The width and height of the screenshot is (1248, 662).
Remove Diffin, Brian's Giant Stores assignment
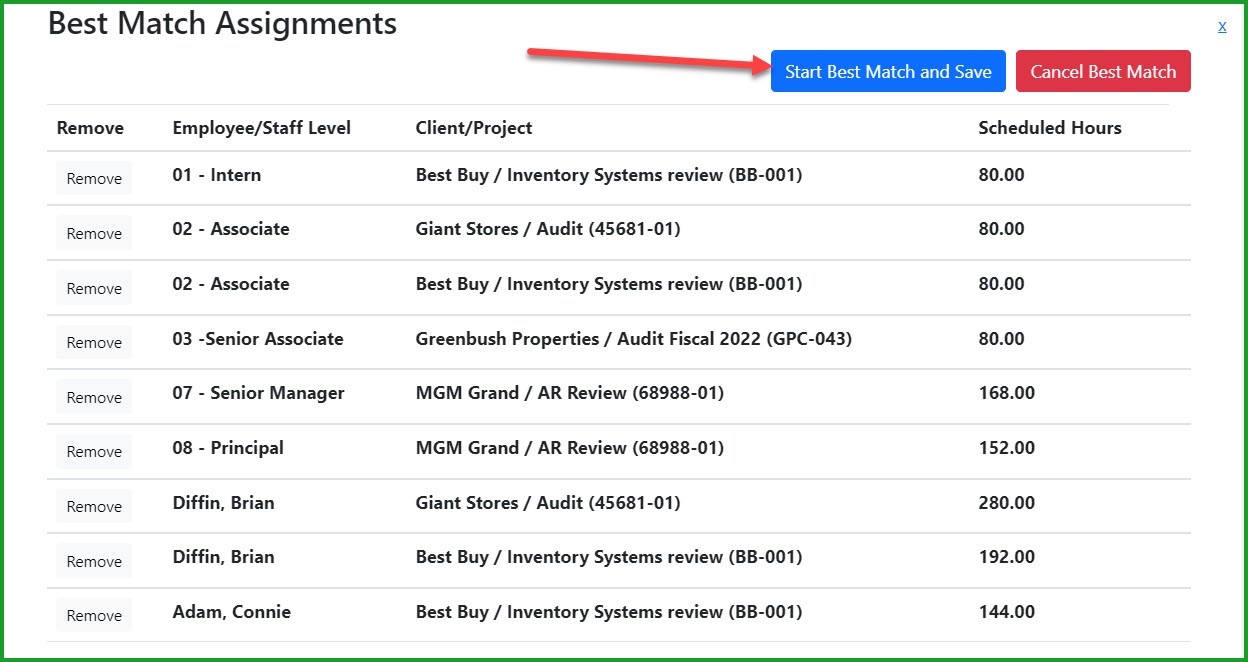click(94, 506)
